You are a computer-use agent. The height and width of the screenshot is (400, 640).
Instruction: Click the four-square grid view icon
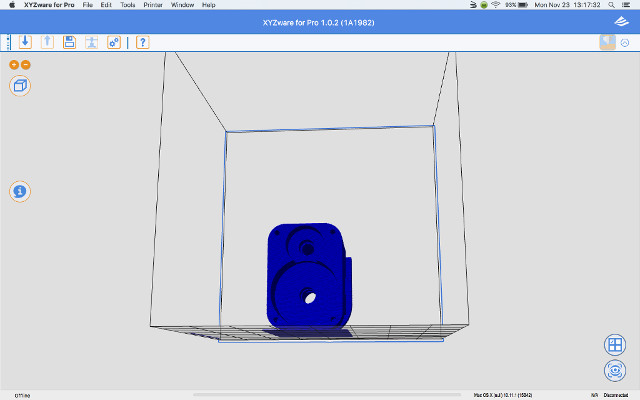pyautogui.click(x=615, y=345)
